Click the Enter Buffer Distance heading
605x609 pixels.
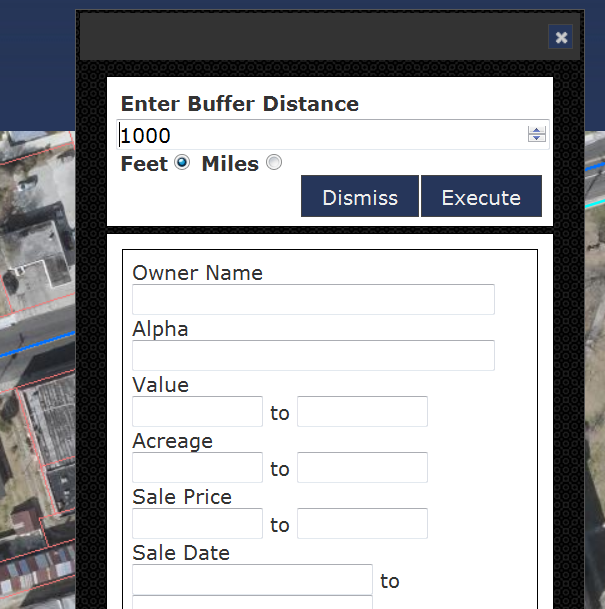(240, 104)
